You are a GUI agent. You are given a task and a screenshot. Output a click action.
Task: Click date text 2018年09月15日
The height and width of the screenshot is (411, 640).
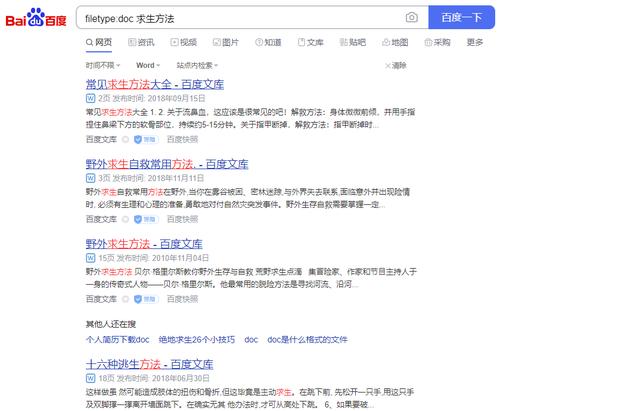[x=176, y=98]
